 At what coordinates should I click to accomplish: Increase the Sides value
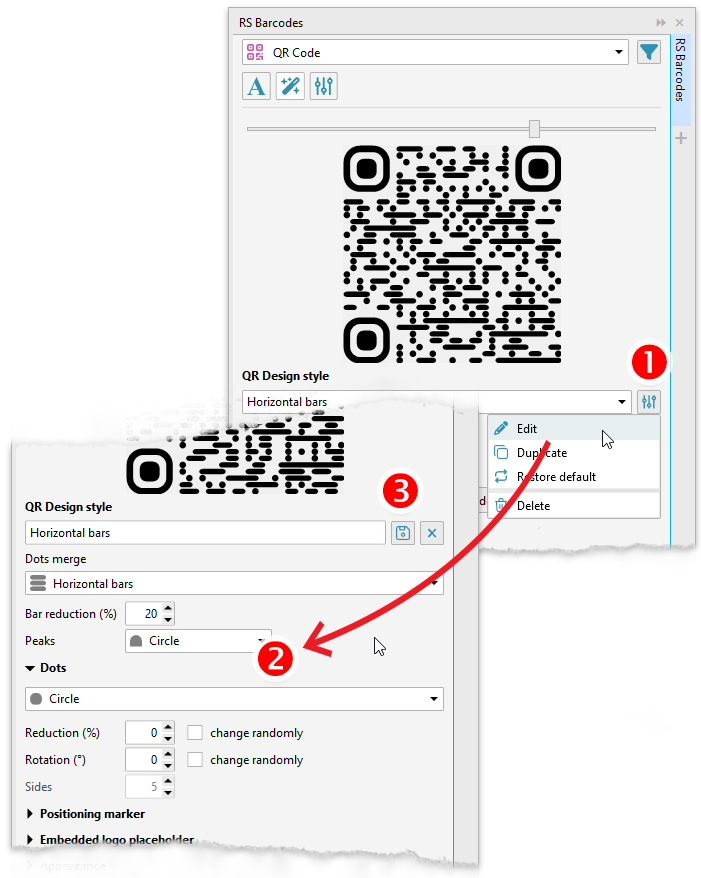click(168, 781)
